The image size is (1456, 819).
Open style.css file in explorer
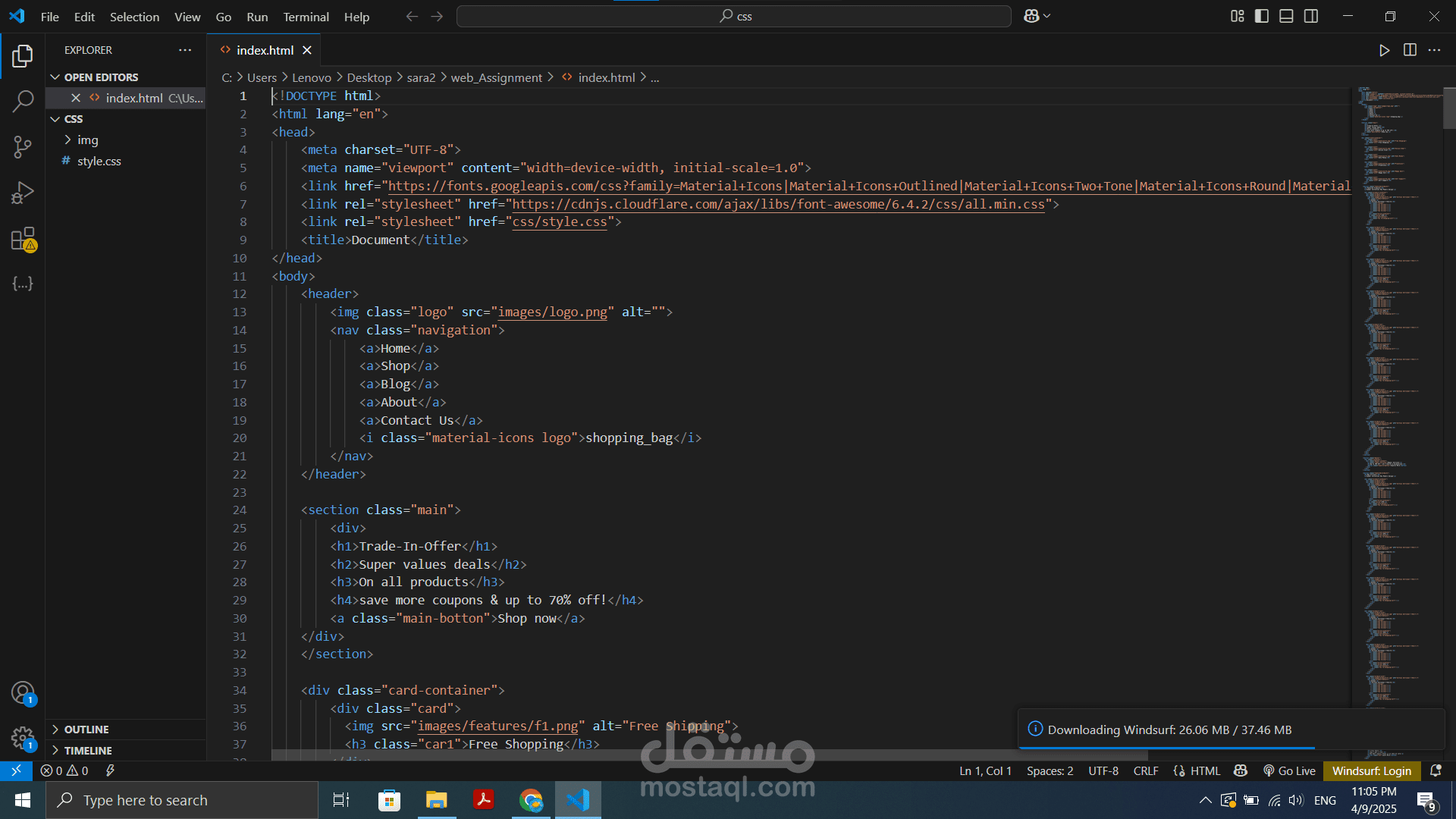point(99,161)
